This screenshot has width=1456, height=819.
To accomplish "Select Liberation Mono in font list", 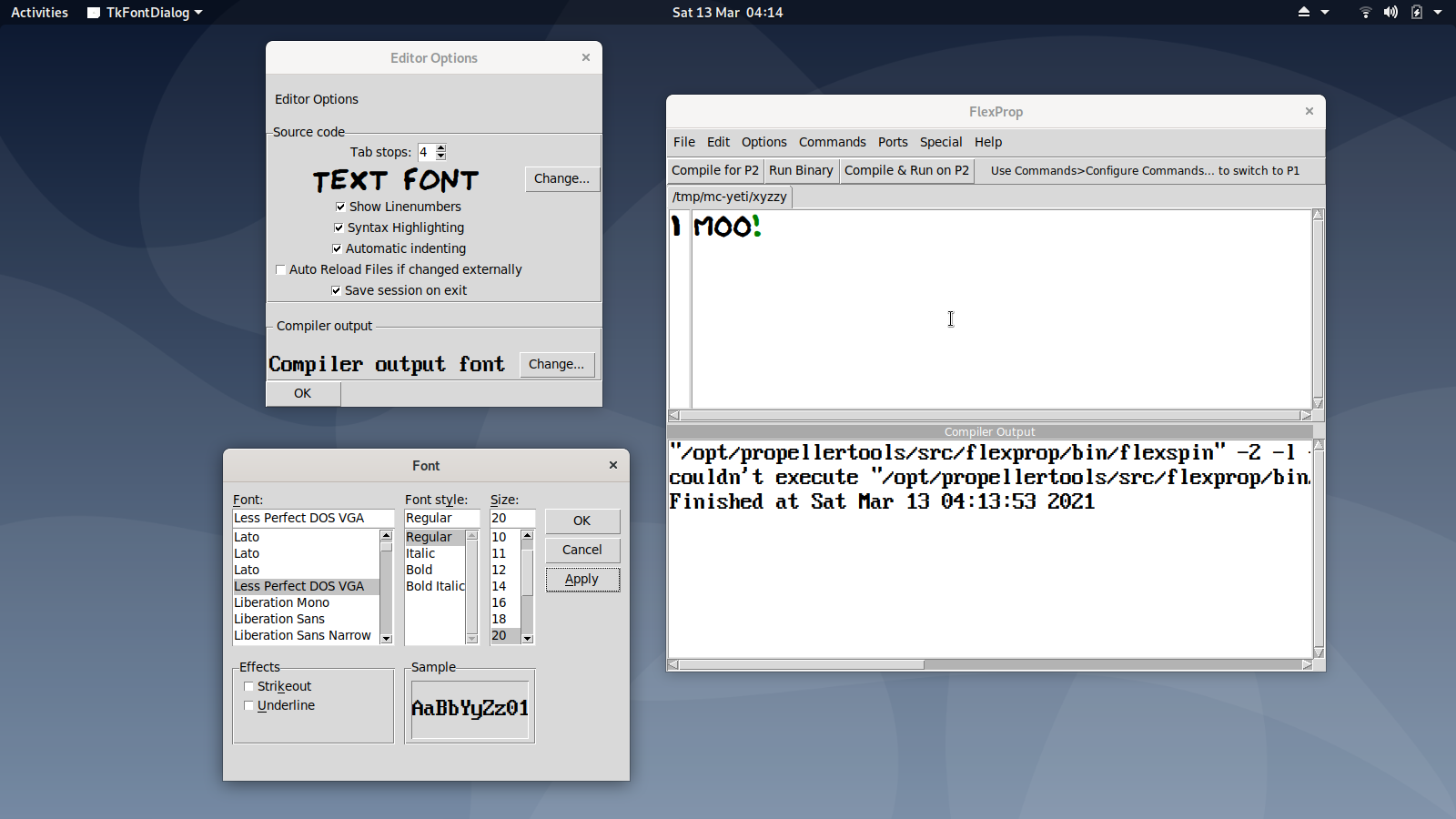I will pyautogui.click(x=282, y=602).
